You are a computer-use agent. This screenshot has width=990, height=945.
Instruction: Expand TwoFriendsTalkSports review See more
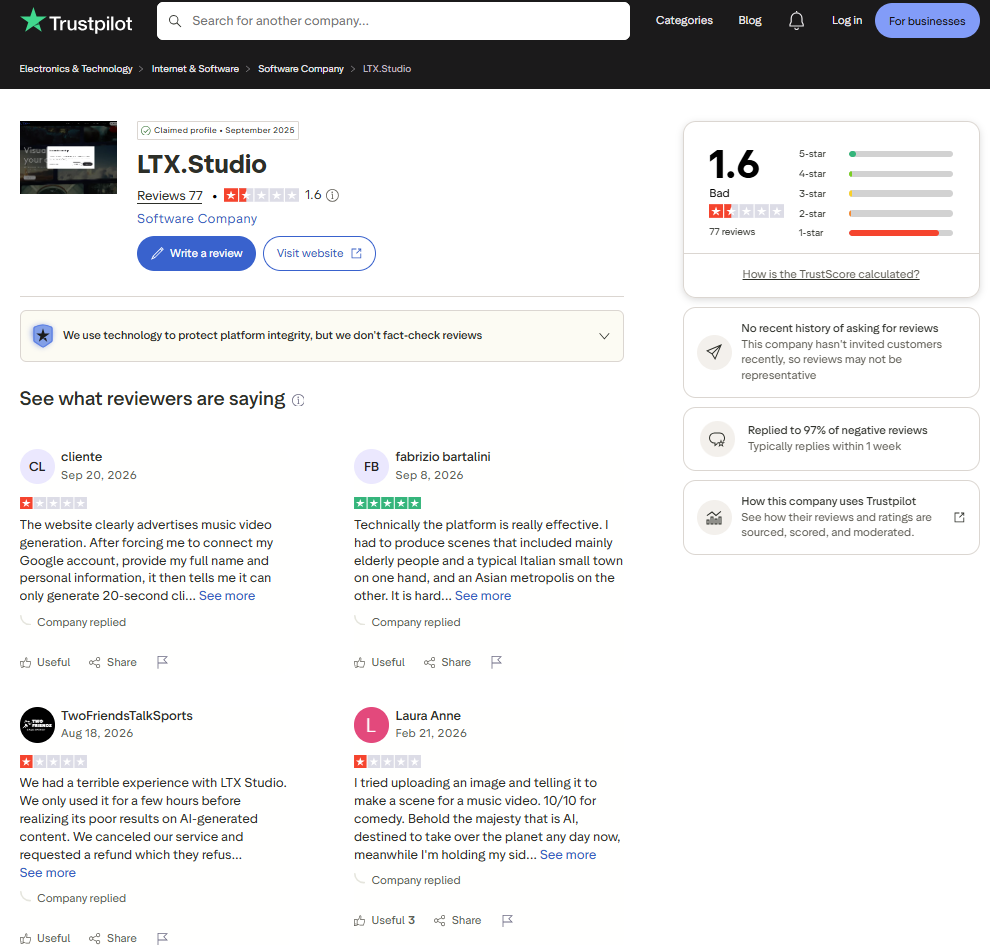pyautogui.click(x=48, y=873)
